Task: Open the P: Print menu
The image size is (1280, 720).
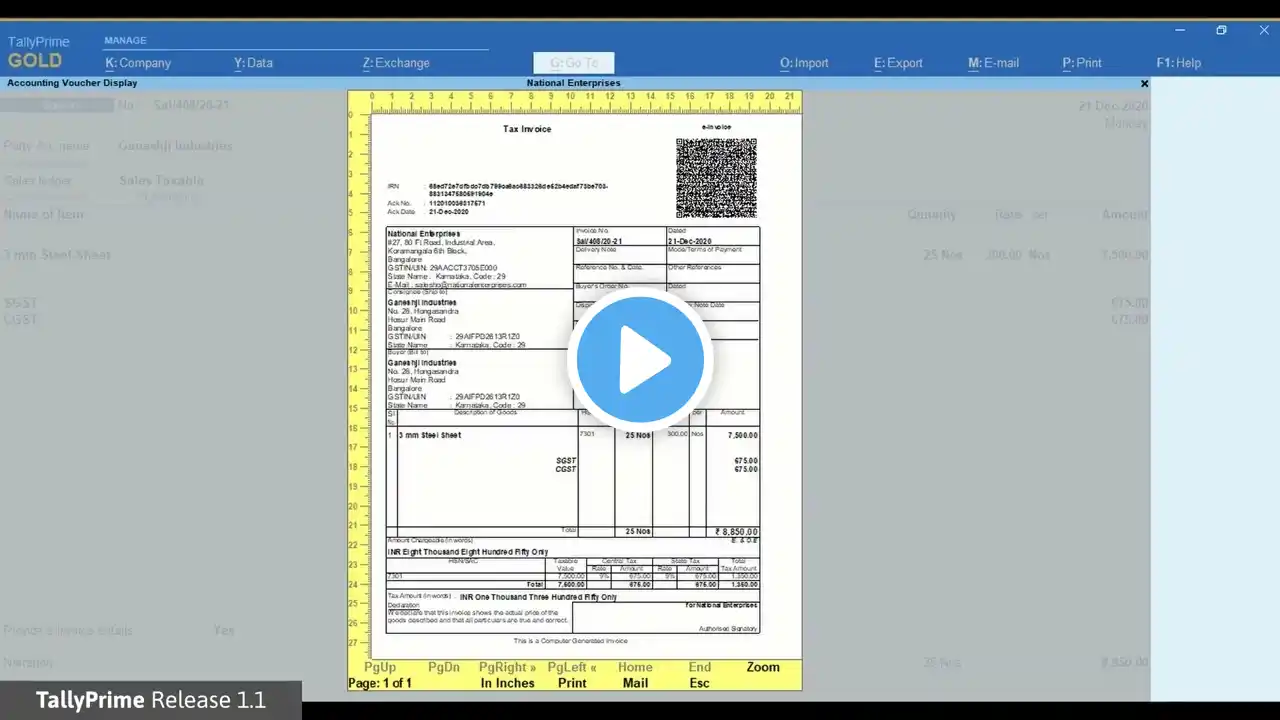Action: point(1082,63)
